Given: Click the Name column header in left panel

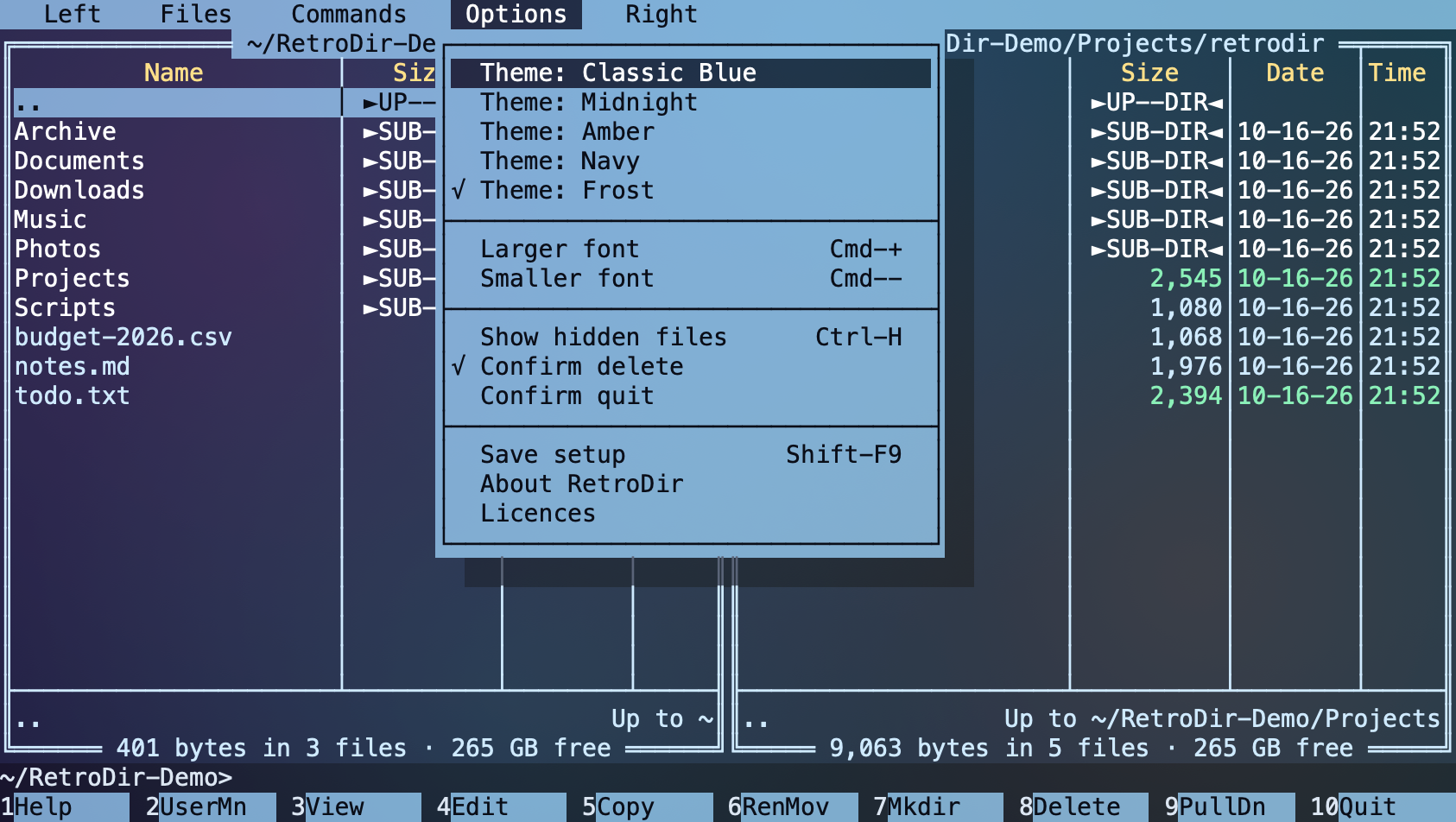Looking at the screenshot, I should (x=174, y=73).
